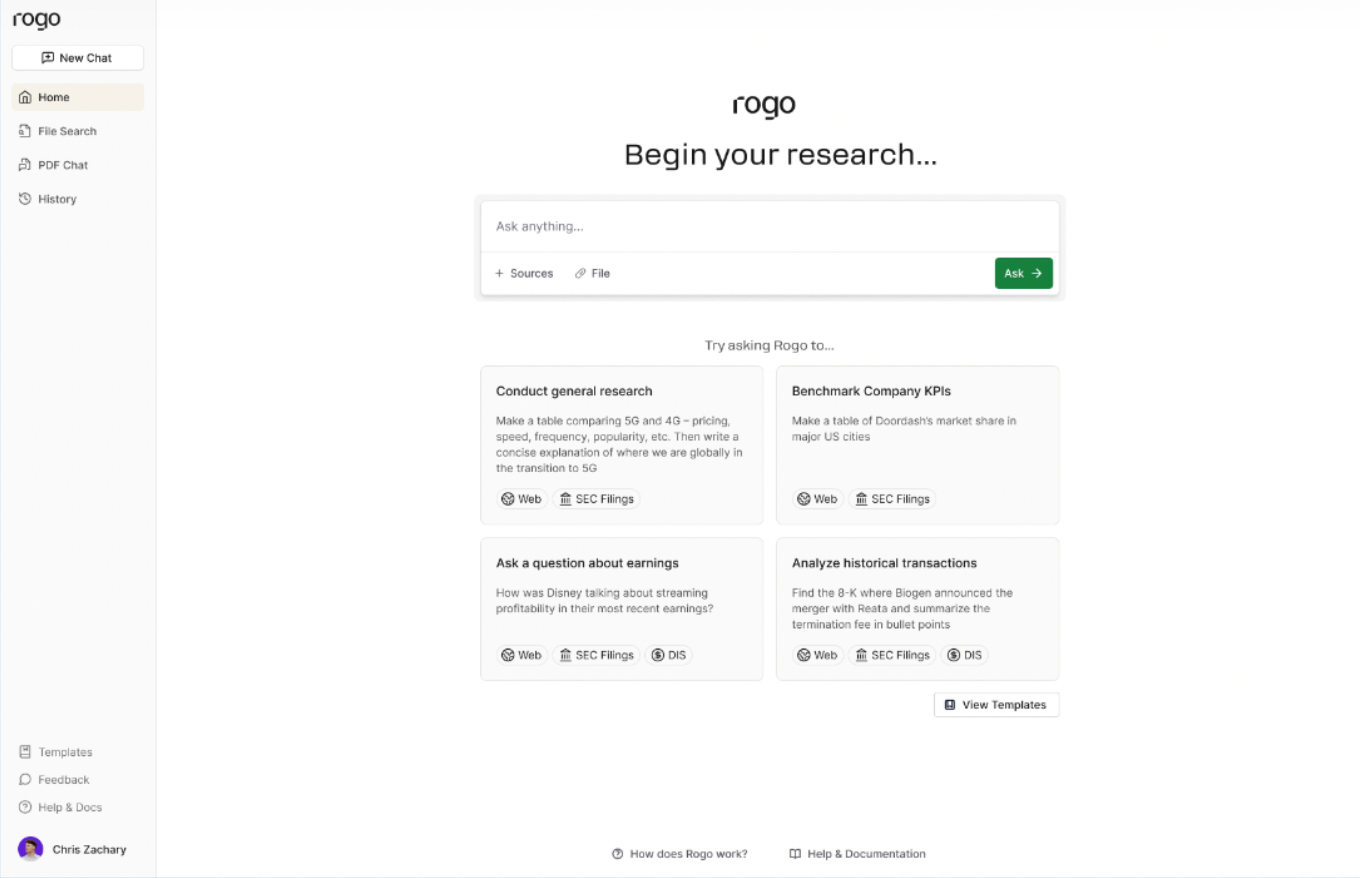Click the Rogo logo in the sidebar
Screen dimensions: 1360x878
pos(36,21)
